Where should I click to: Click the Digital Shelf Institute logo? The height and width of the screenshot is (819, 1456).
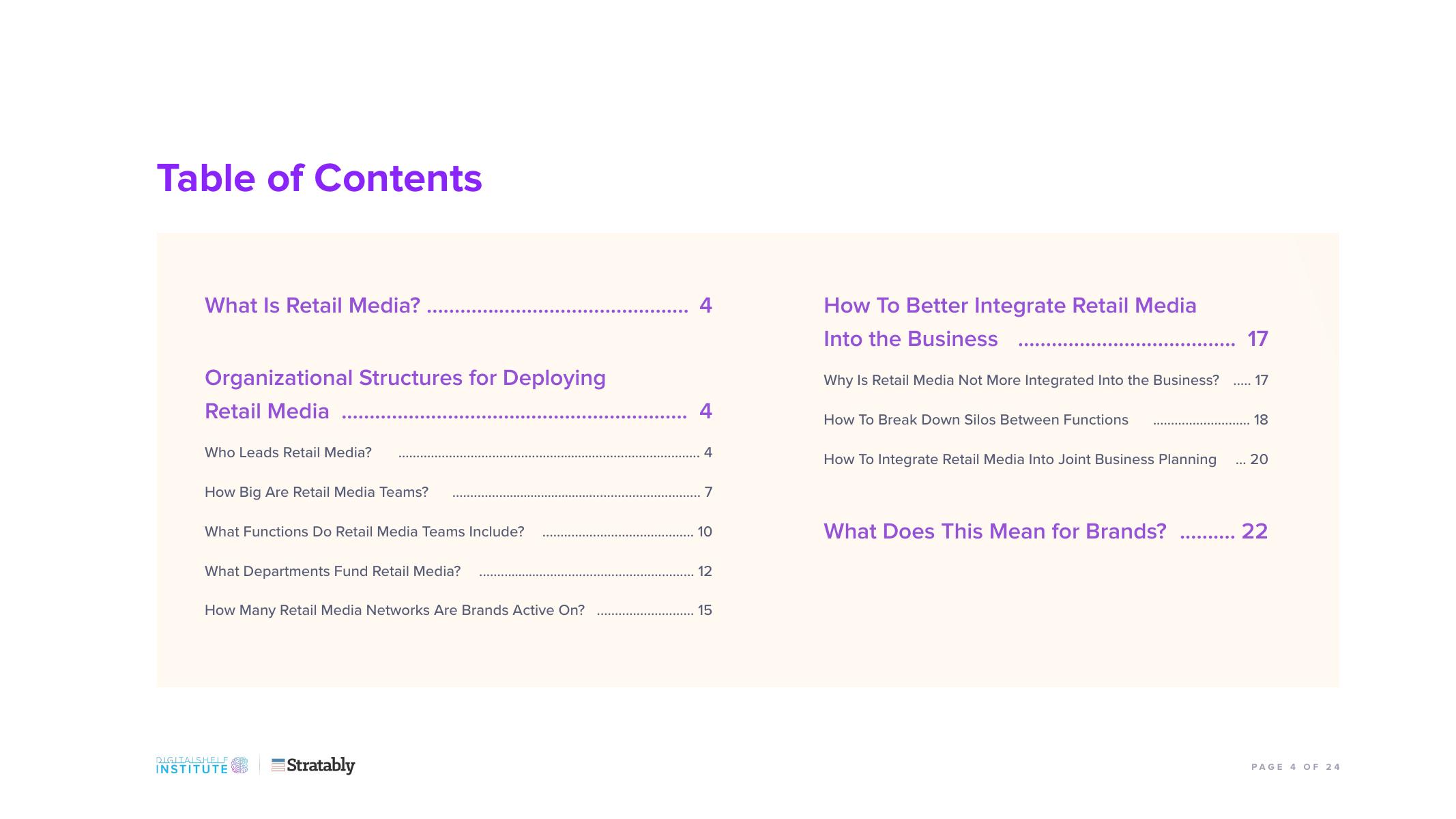(x=202, y=765)
